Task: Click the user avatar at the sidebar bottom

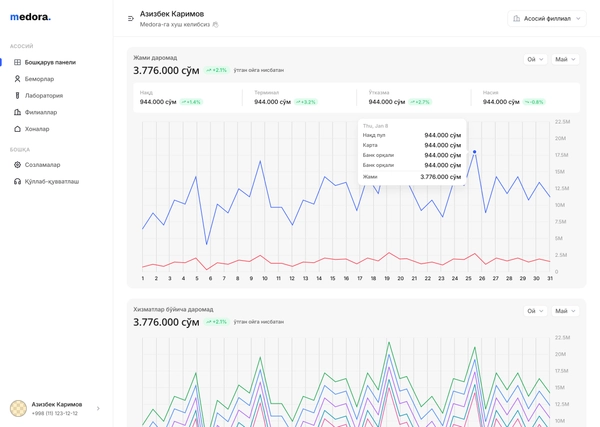Action: coord(18,408)
